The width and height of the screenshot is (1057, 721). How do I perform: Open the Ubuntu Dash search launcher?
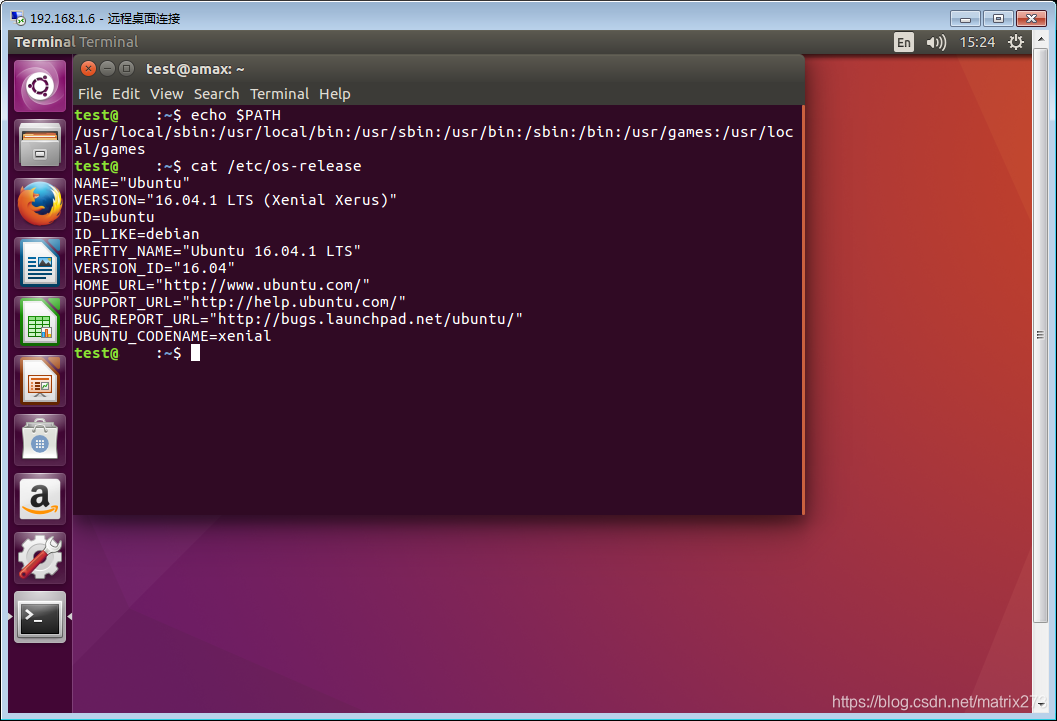pyautogui.click(x=40, y=86)
